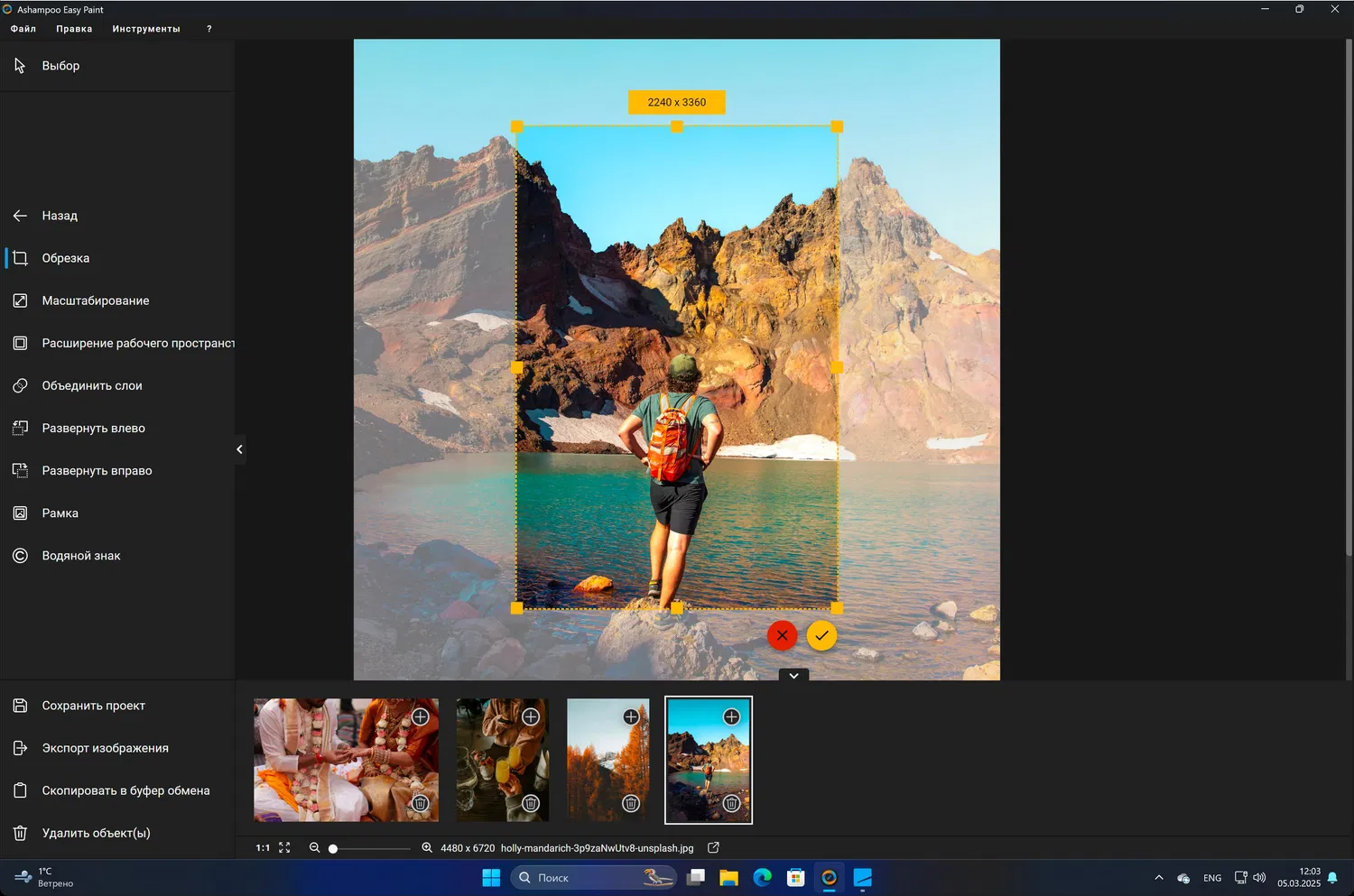Collapse the thumbnail strip chevron
1354x896 pixels.
click(x=793, y=675)
